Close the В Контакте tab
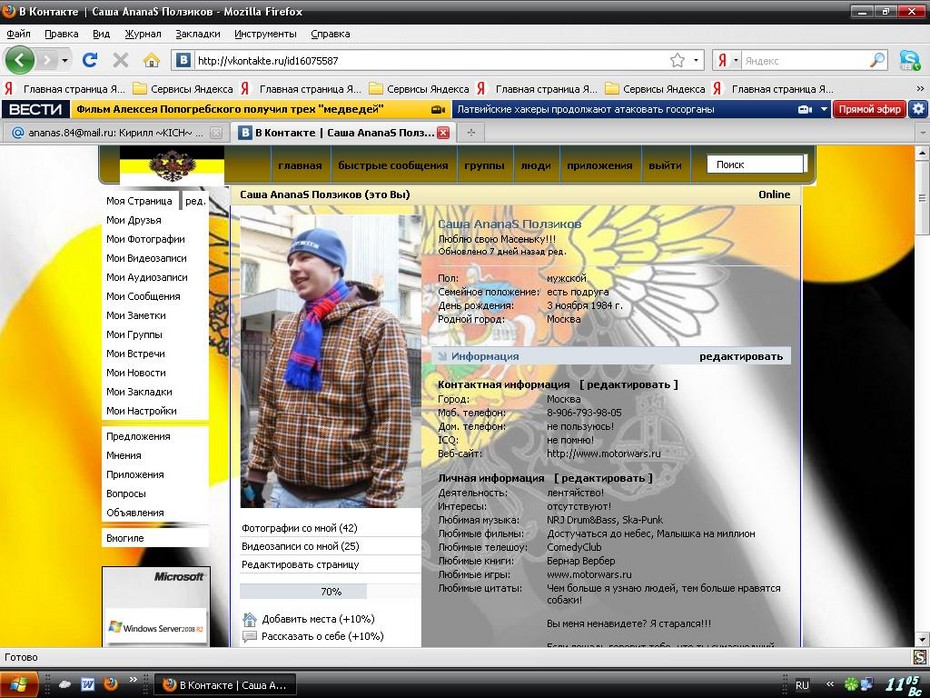930x698 pixels. pyautogui.click(x=443, y=133)
